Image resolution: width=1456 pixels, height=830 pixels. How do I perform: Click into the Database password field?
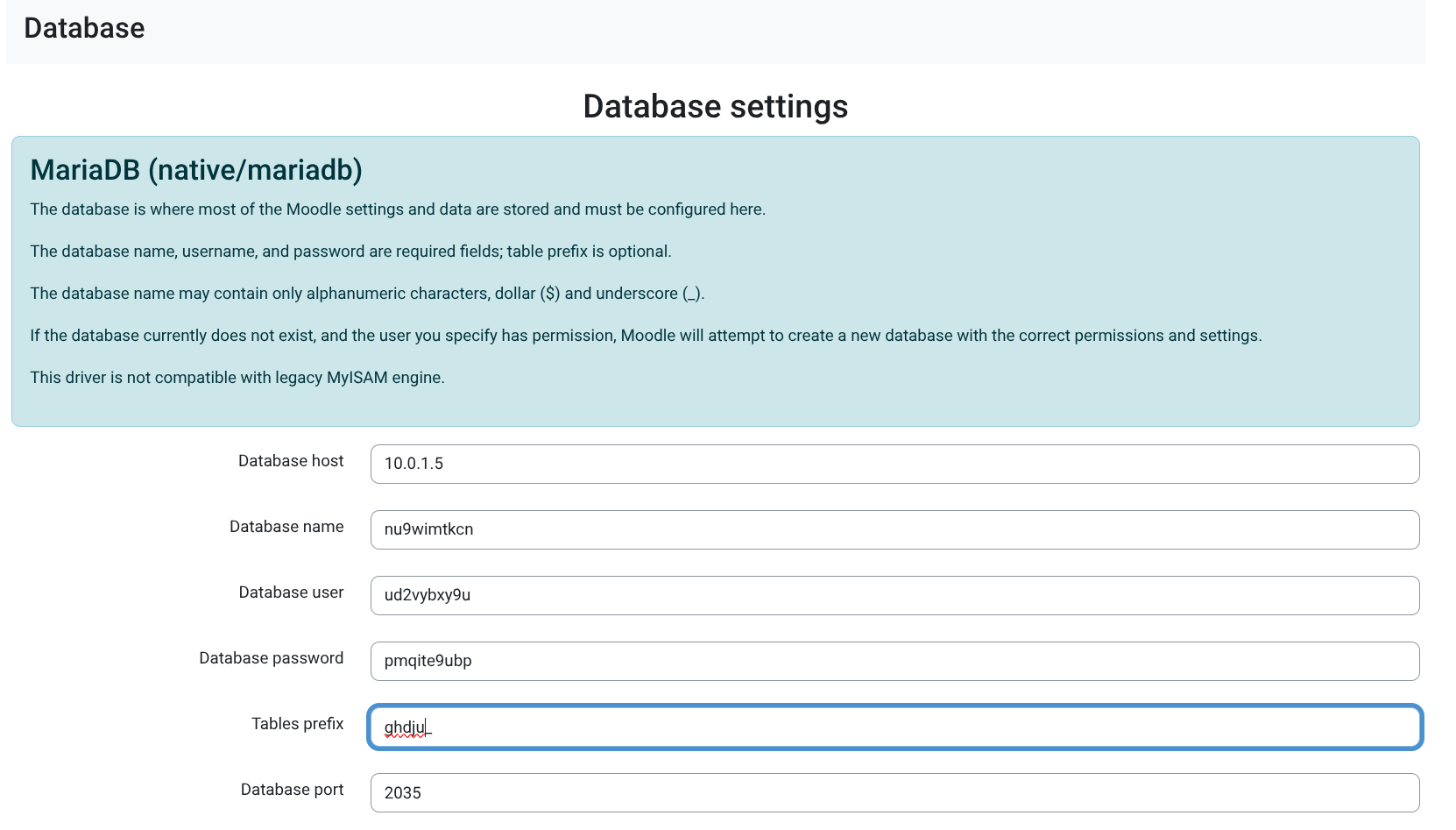click(894, 661)
